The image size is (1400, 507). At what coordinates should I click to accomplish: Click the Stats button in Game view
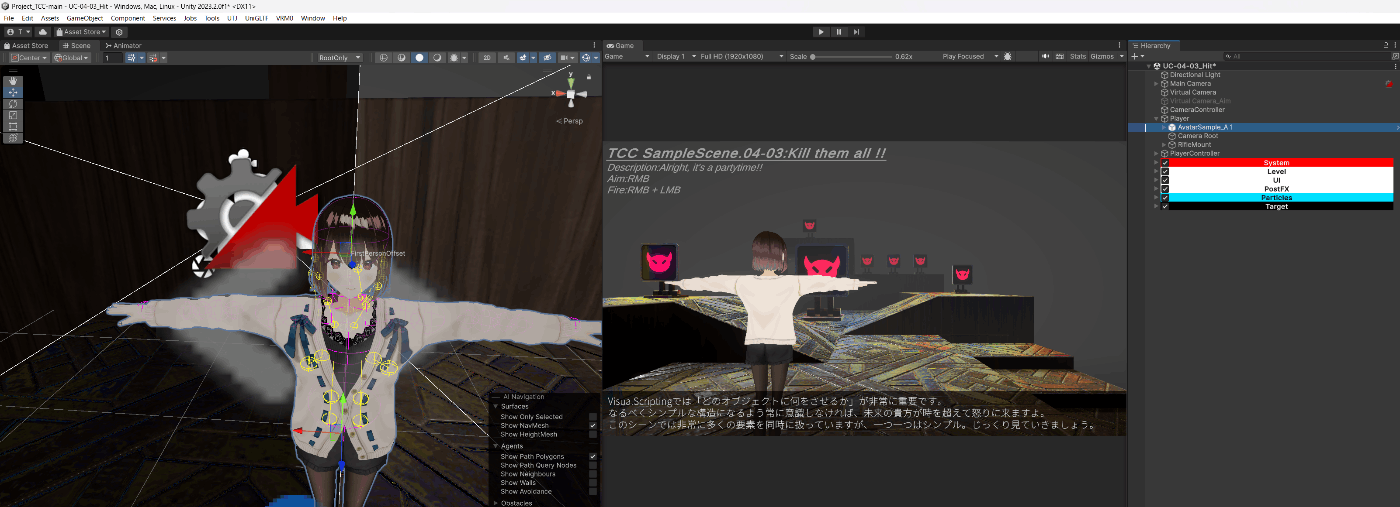pyautogui.click(x=1078, y=56)
